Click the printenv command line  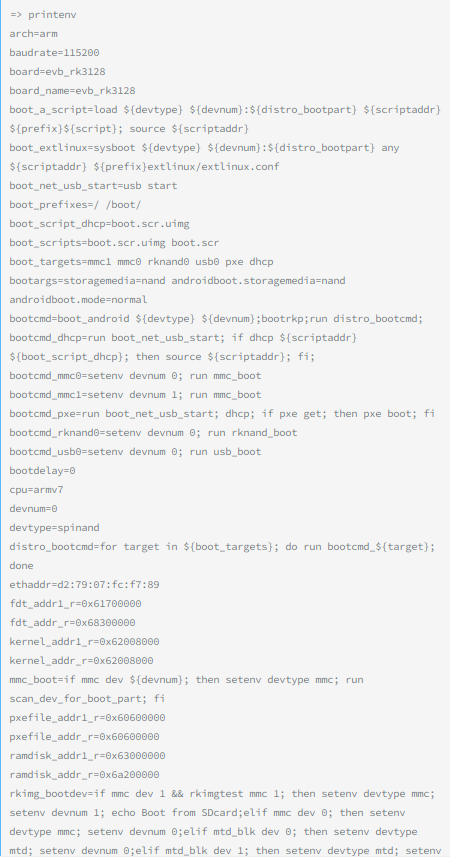[x=43, y=15]
